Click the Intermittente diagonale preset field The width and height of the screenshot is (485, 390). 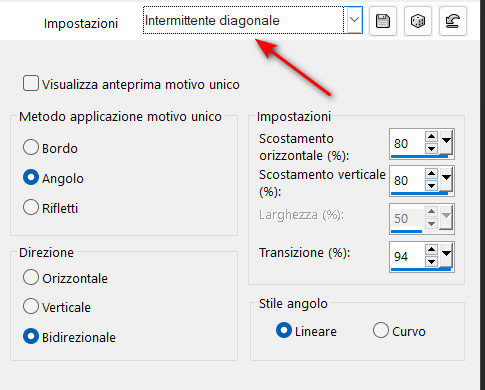243,20
